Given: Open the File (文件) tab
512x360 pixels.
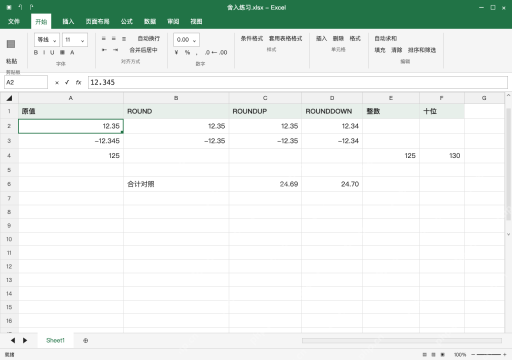Looking at the screenshot, I should (14, 21).
